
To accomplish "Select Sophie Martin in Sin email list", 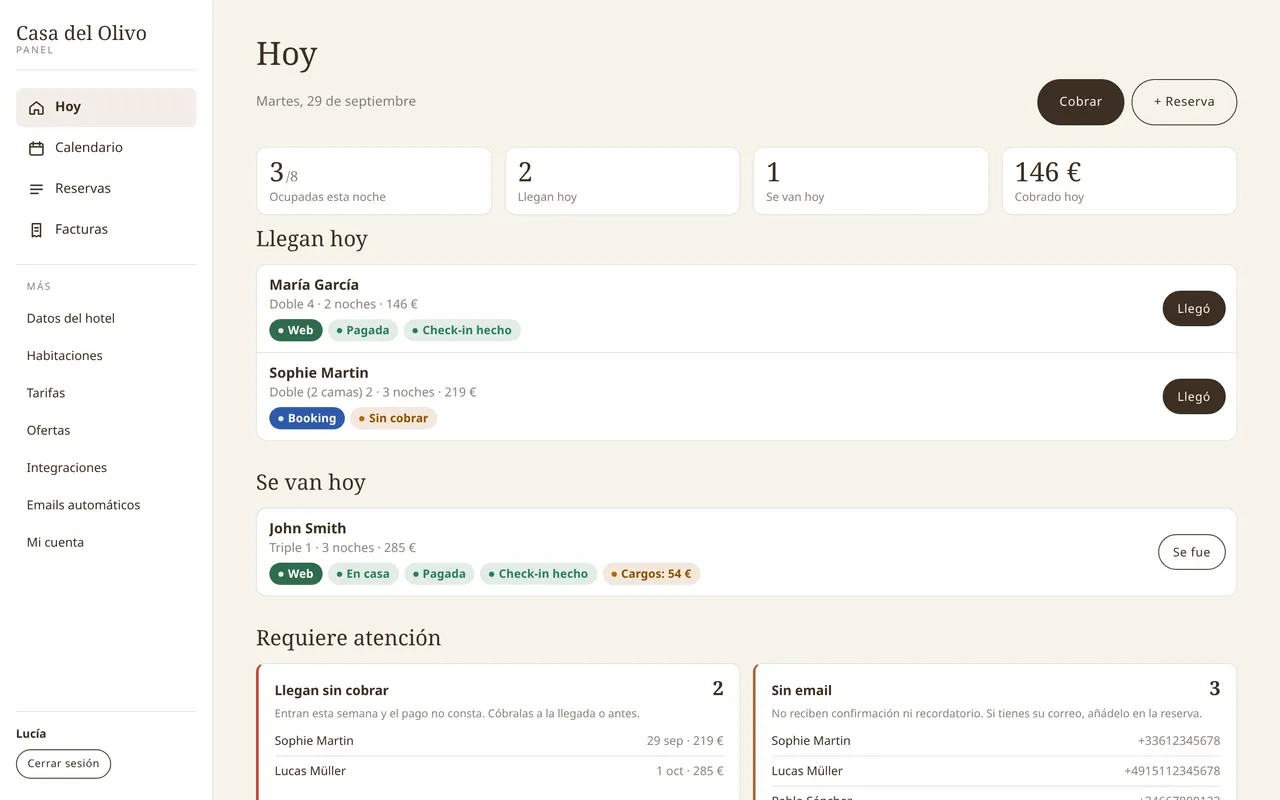I will point(996,741).
